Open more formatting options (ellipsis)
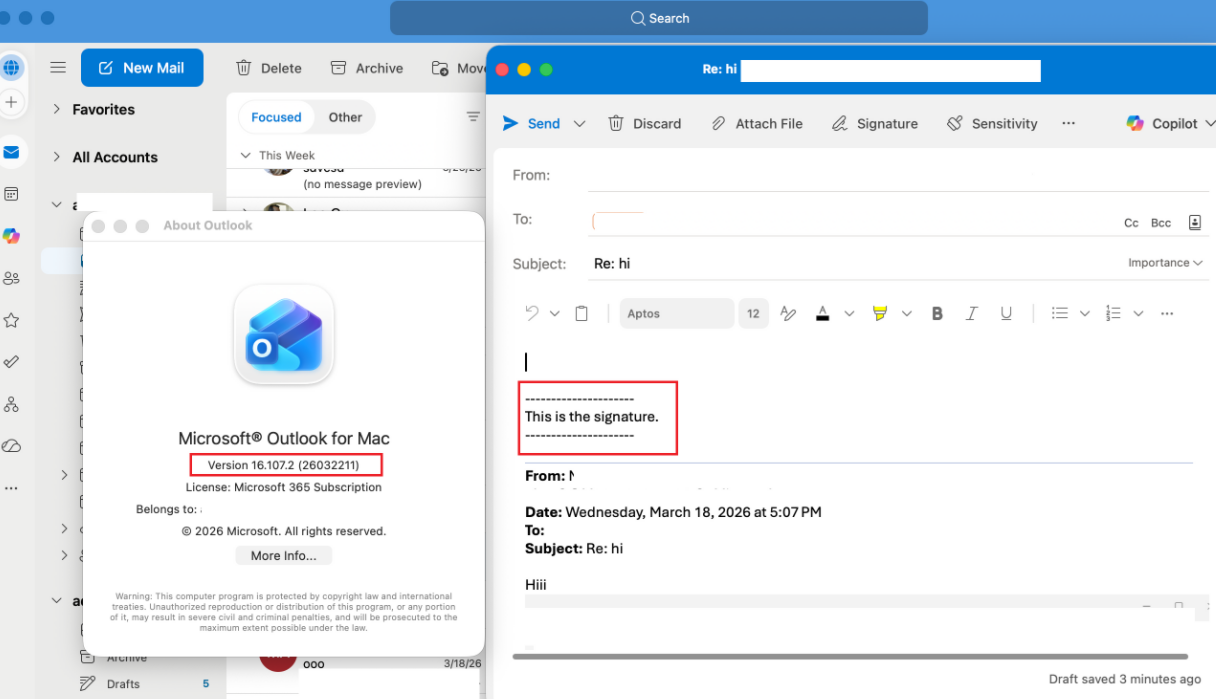 pos(1167,313)
